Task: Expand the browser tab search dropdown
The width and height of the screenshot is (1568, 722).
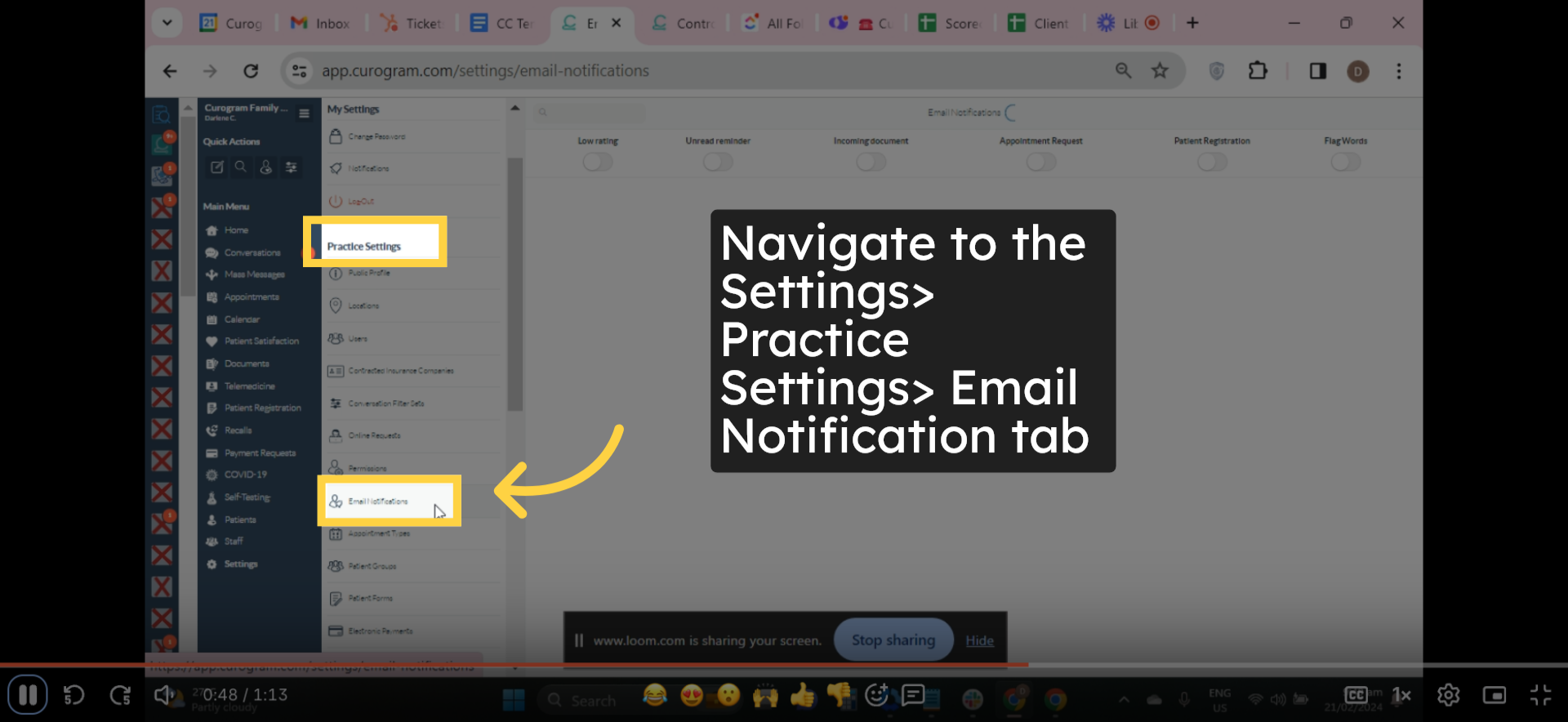Action: pyautogui.click(x=167, y=23)
